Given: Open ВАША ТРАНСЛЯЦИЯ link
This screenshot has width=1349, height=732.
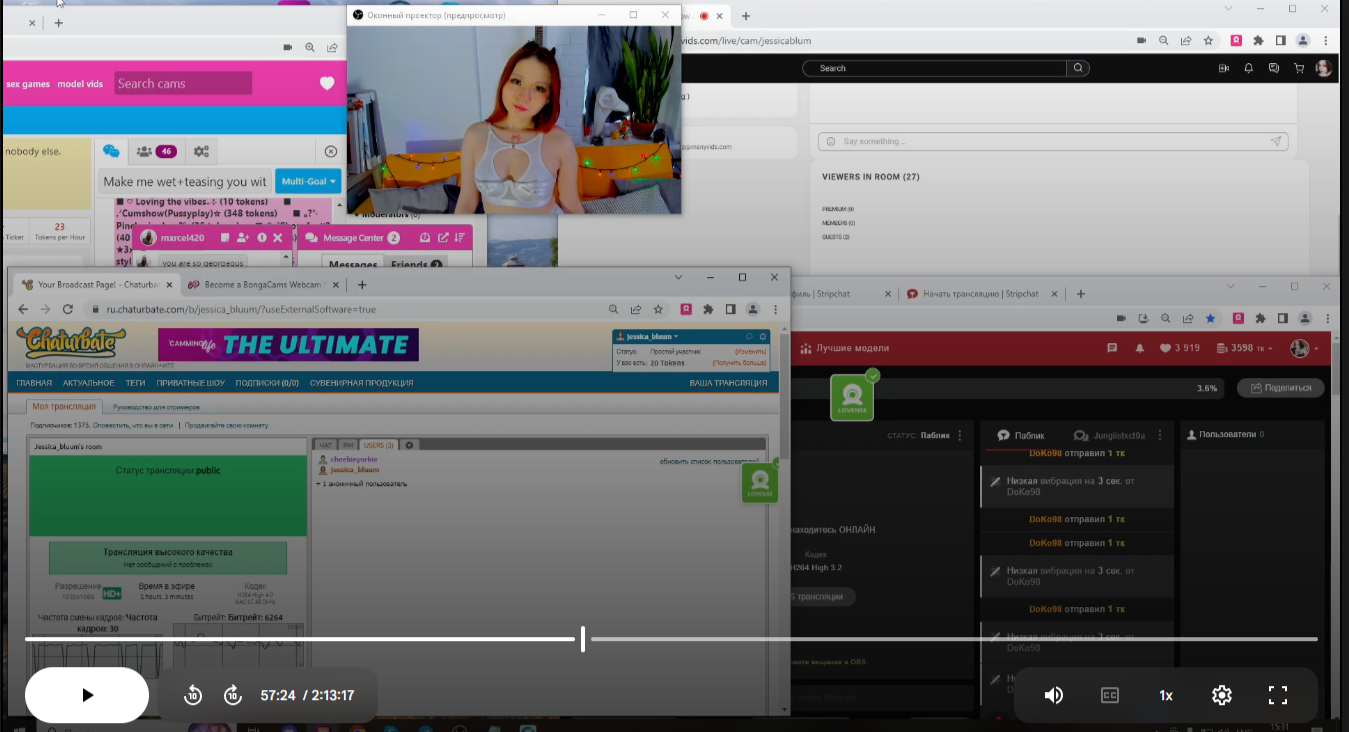Looking at the screenshot, I should point(728,383).
